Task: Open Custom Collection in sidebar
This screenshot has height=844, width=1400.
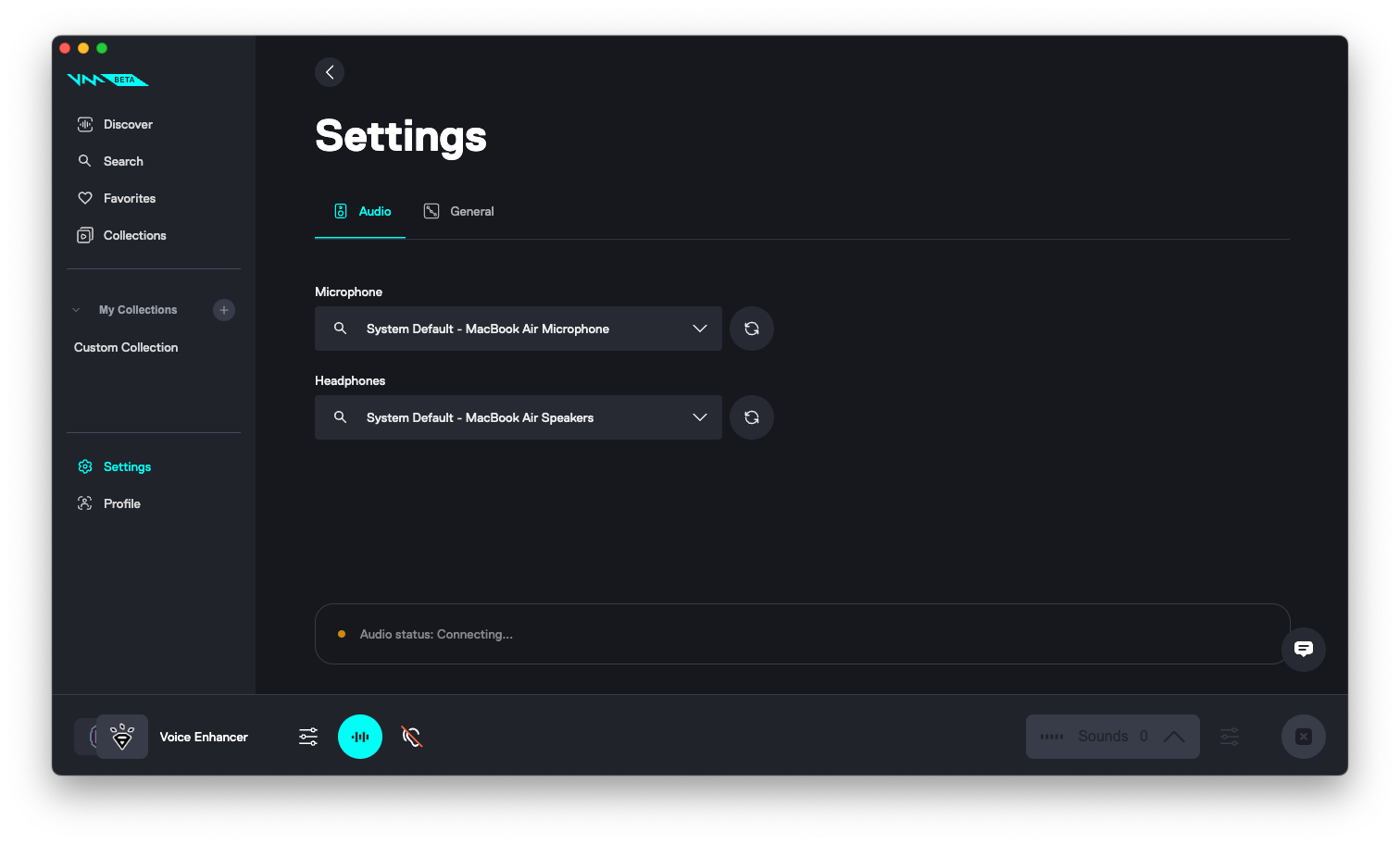Action: (x=126, y=347)
